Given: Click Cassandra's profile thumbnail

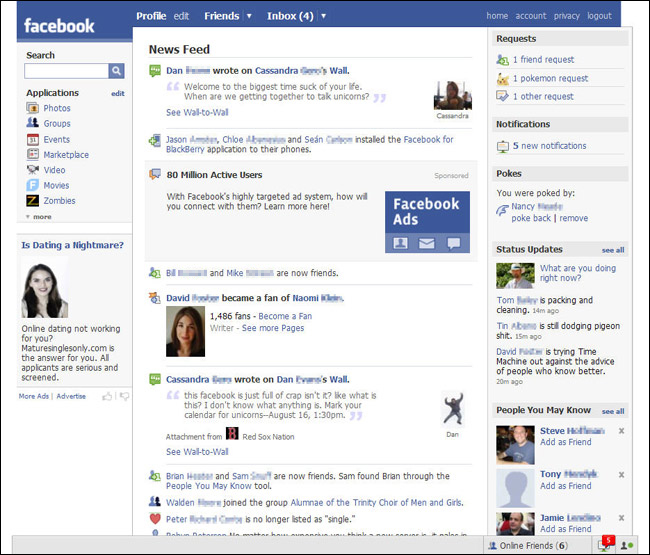Looking at the screenshot, I should click(453, 96).
